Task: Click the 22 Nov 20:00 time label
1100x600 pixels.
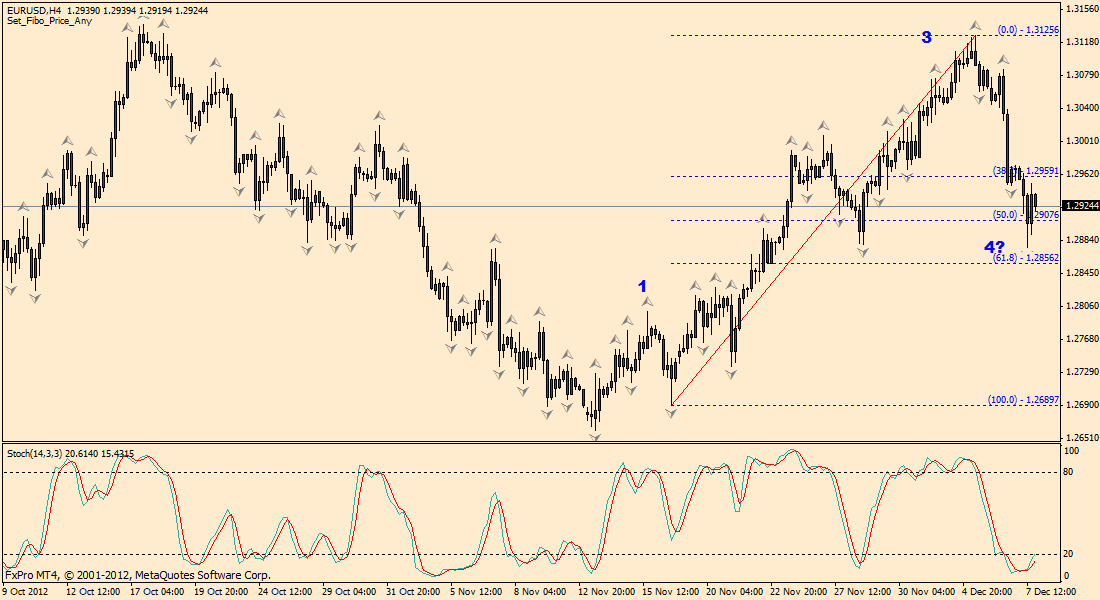Action: (x=799, y=592)
